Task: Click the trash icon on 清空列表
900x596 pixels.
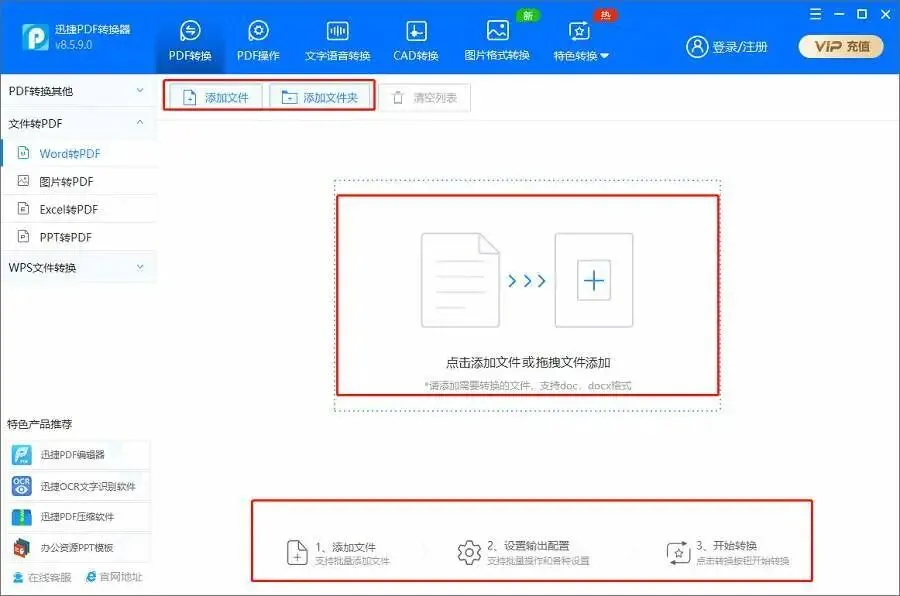Action: [398, 98]
